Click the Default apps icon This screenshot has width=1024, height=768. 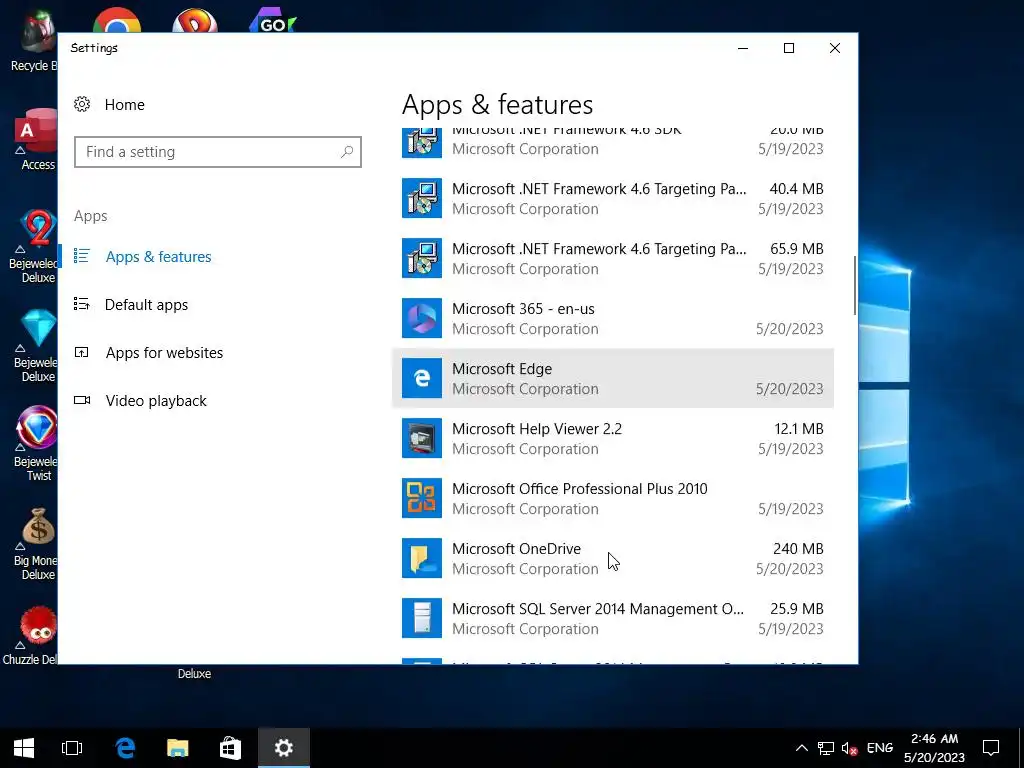point(82,304)
